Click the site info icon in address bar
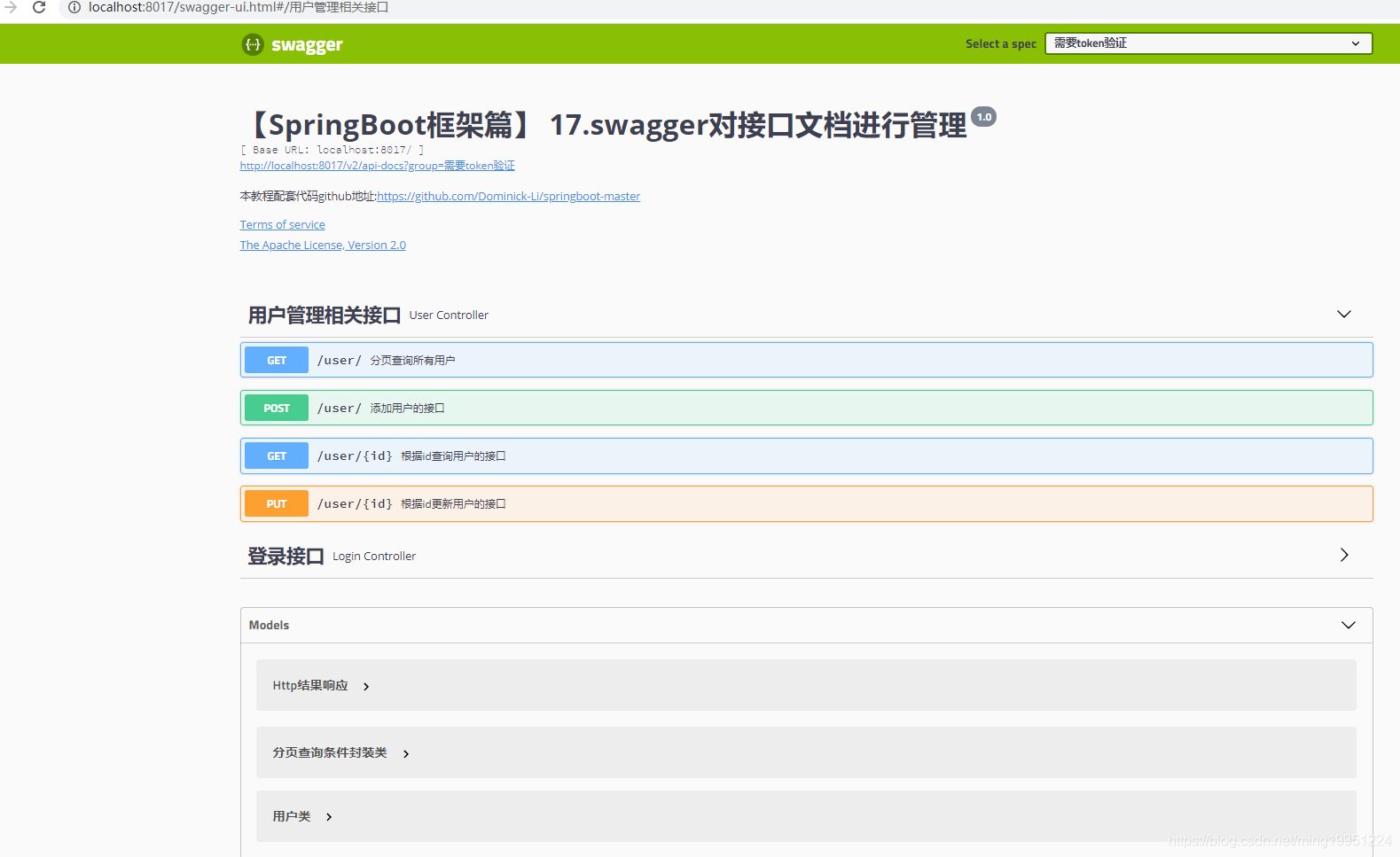Viewport: 1400px width, 857px height. click(74, 7)
